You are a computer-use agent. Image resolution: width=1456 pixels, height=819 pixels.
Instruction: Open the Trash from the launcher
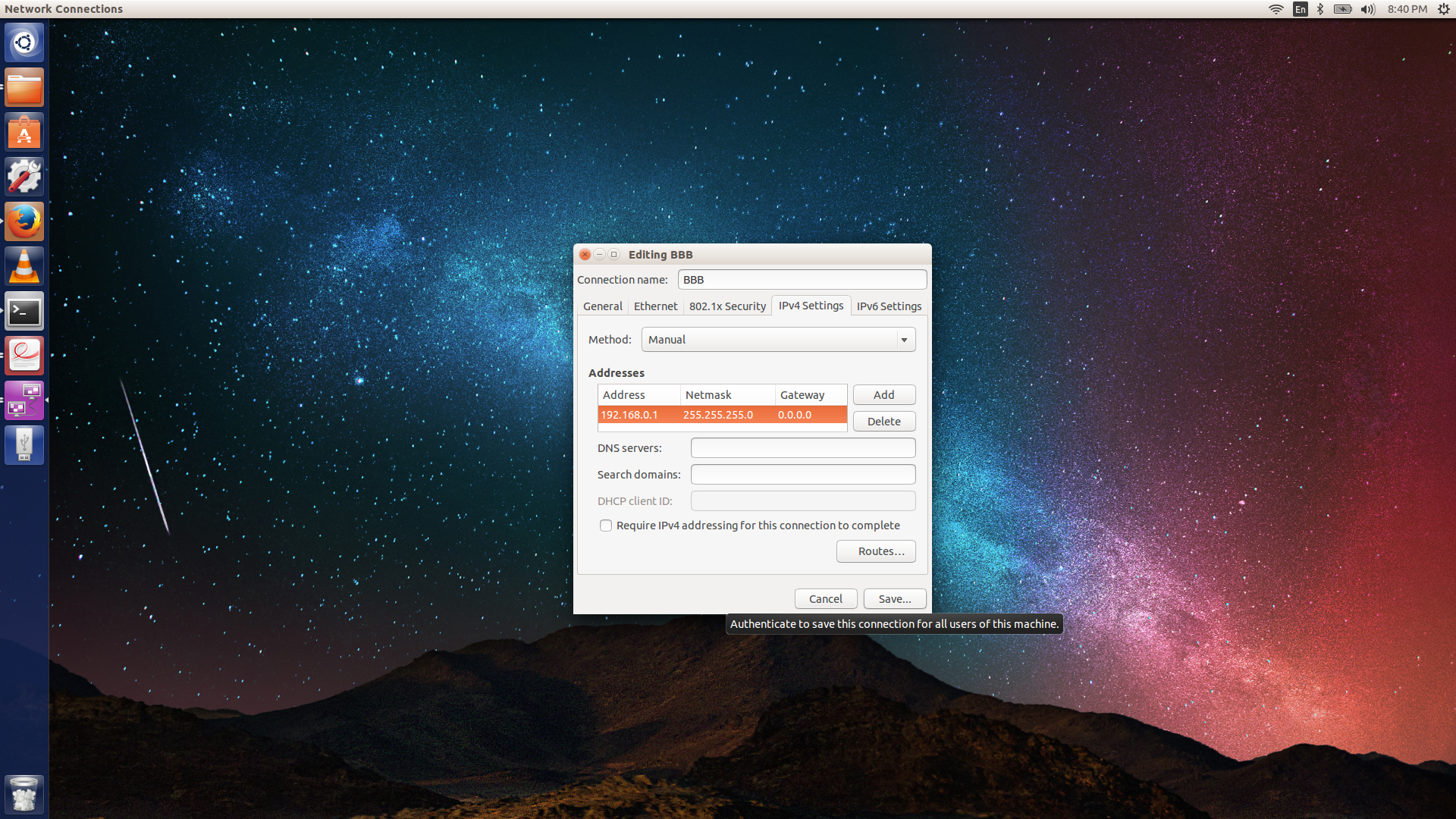24,794
